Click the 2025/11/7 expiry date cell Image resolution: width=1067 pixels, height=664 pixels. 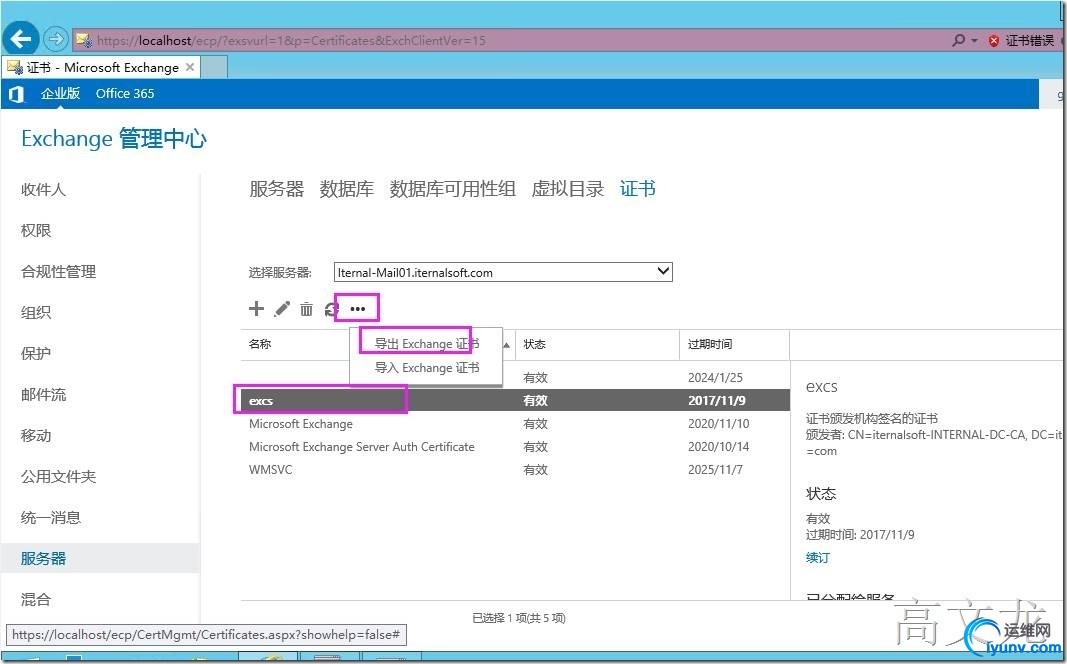[715, 470]
